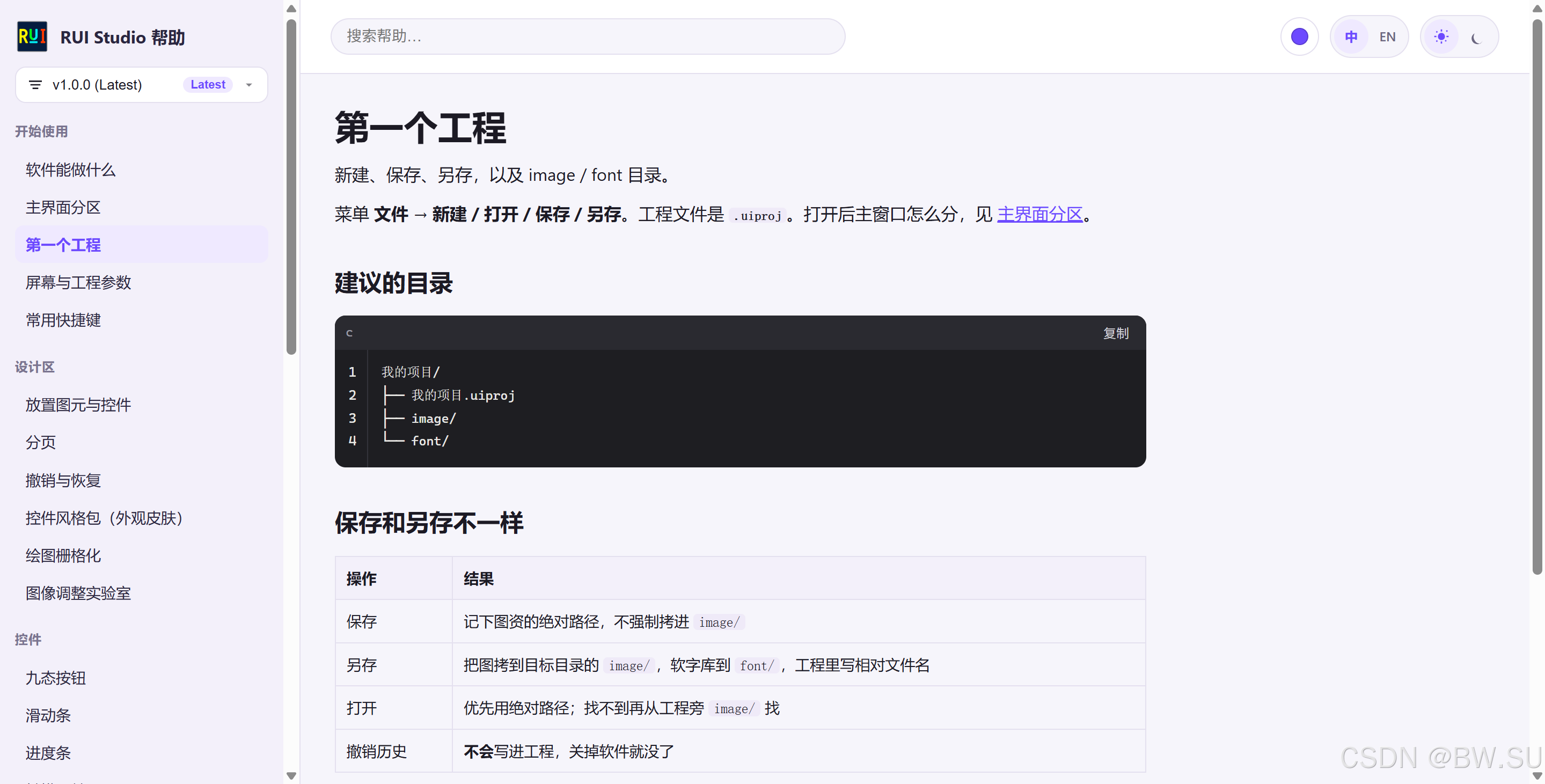This screenshot has height=784, width=1545.
Task: Expand the v1.0.0 version dropdown arrow
Action: [249, 85]
